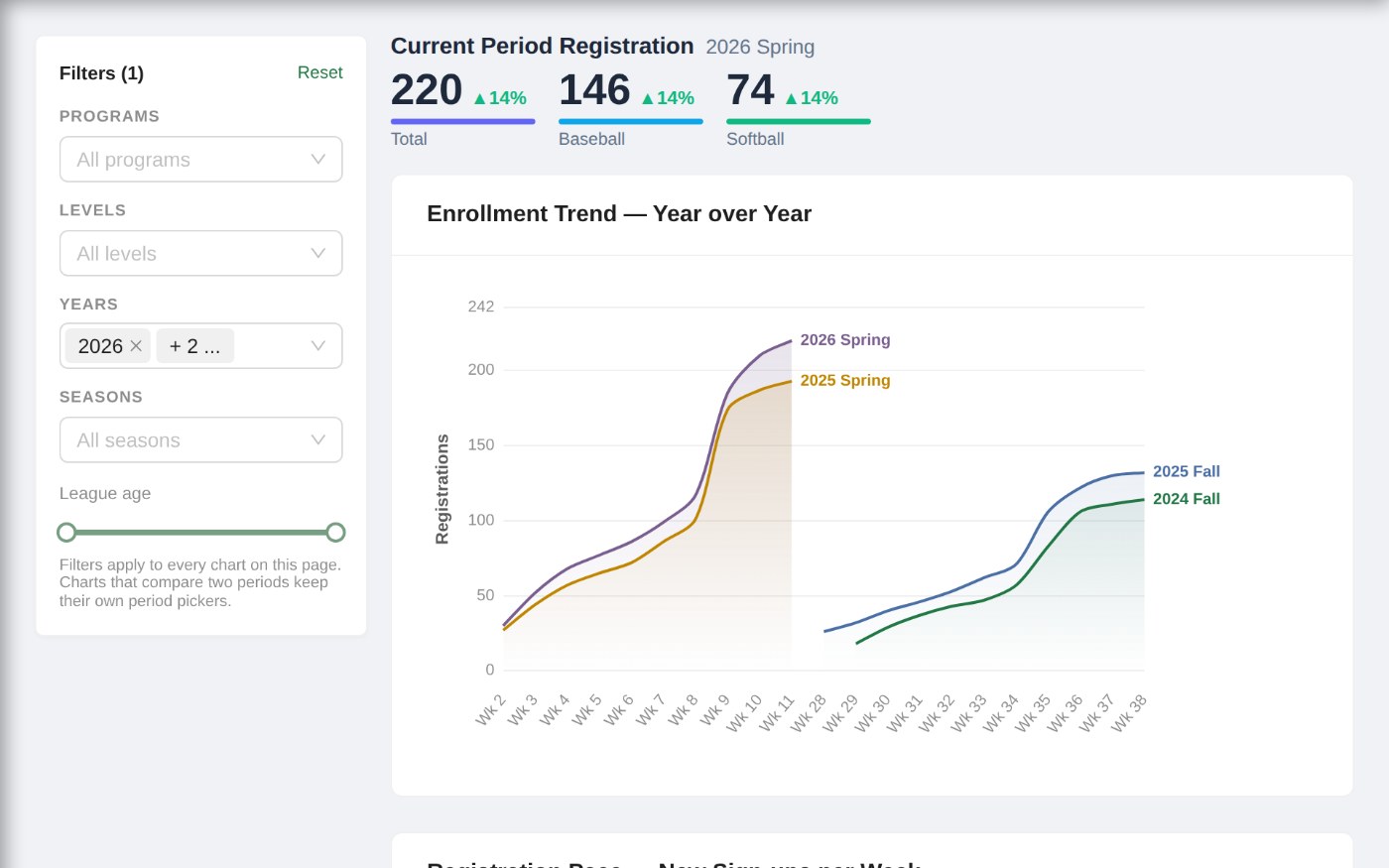Click the 50 y-axis value
Viewport: 1389px width, 868px height.
(485, 595)
